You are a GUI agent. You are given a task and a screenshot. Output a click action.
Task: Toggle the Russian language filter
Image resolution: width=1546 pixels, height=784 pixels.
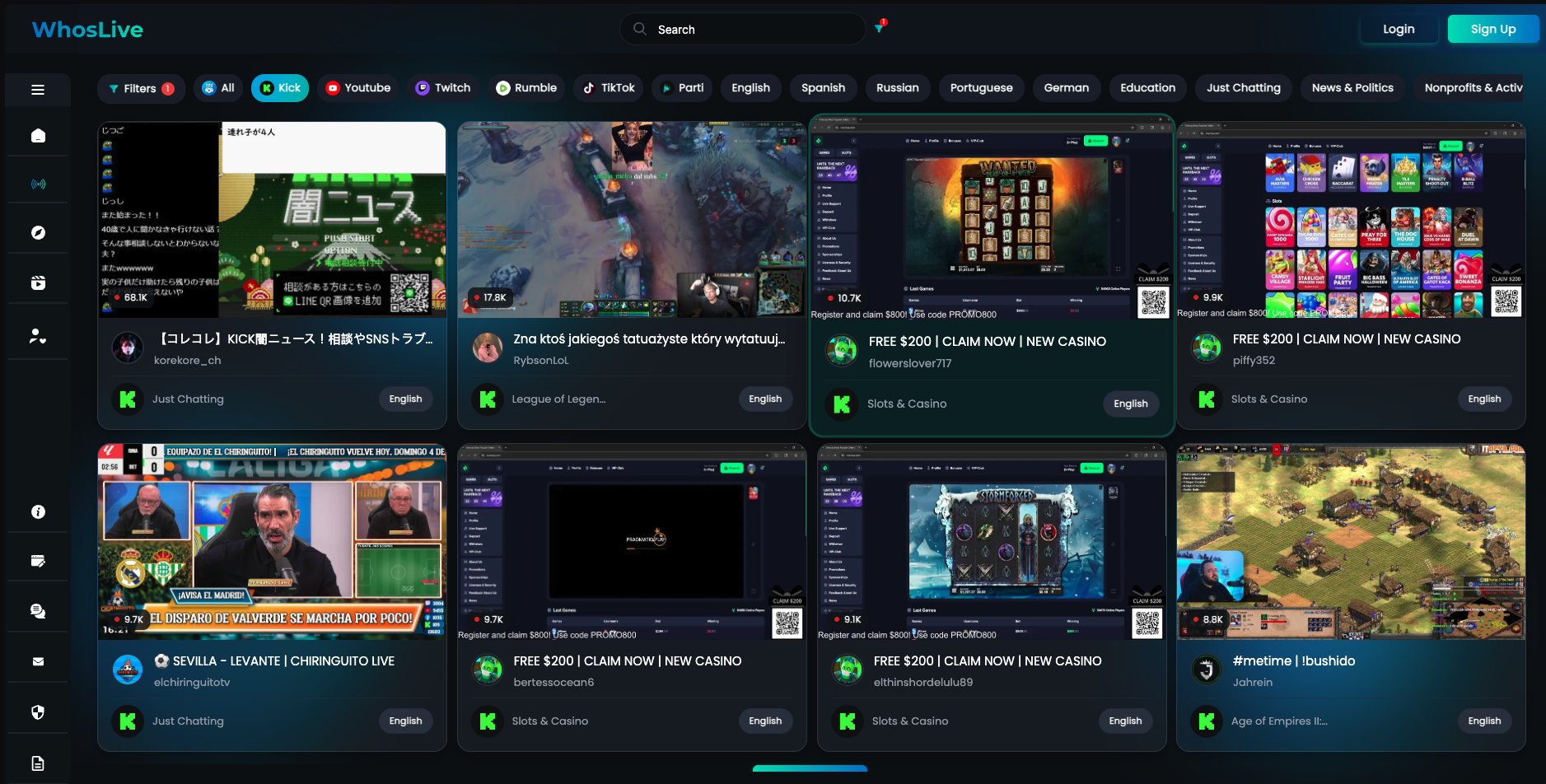pos(898,88)
